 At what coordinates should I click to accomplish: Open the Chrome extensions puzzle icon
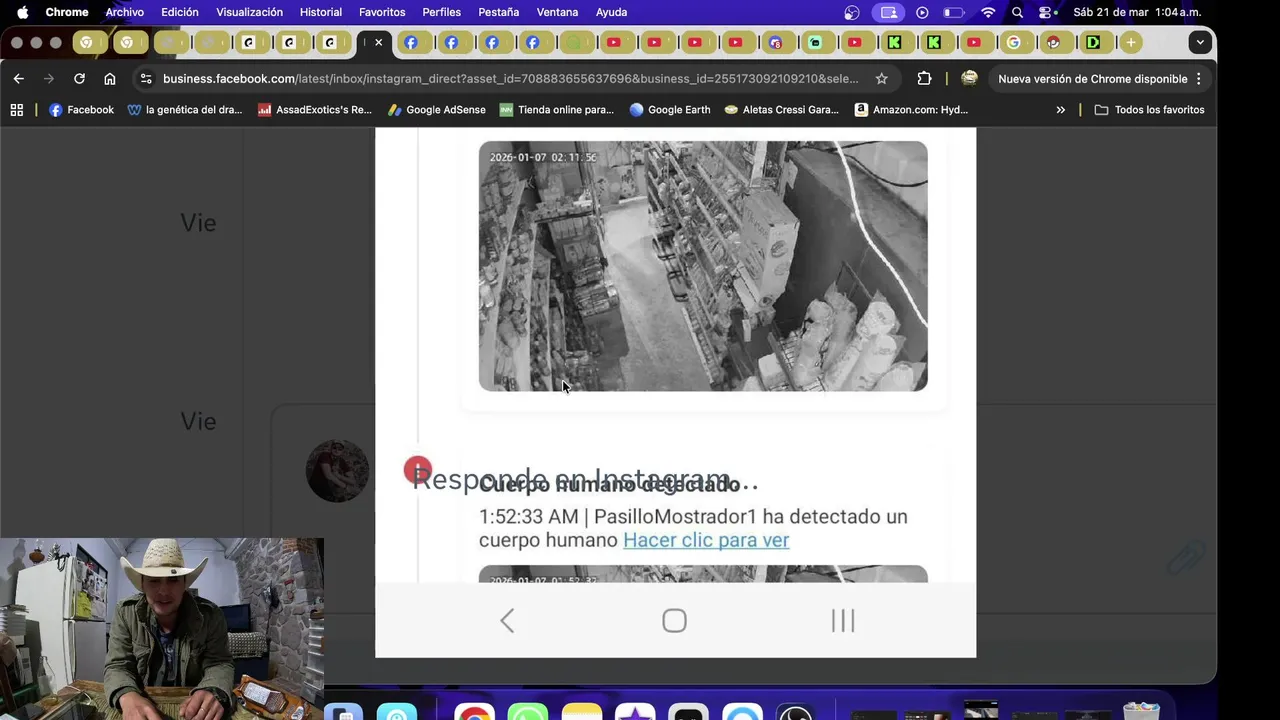click(924, 79)
